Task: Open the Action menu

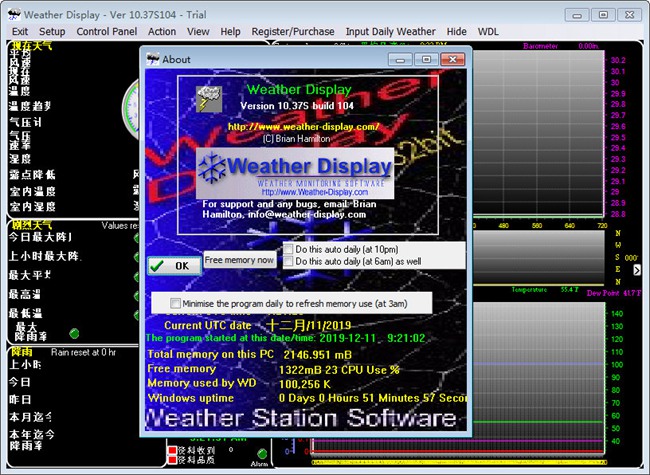Action: click(162, 32)
